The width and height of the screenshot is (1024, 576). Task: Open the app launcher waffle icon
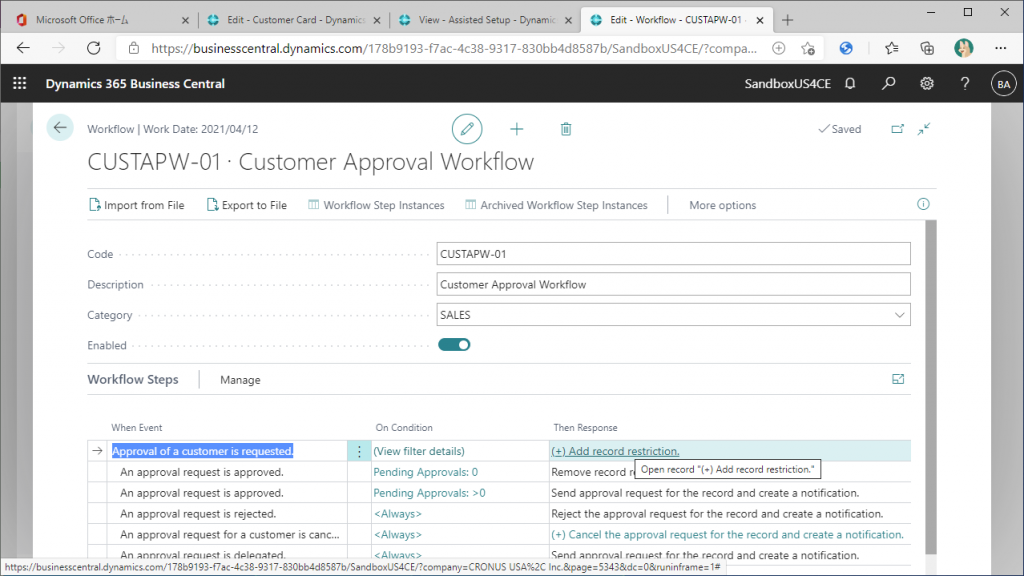pyautogui.click(x=20, y=84)
